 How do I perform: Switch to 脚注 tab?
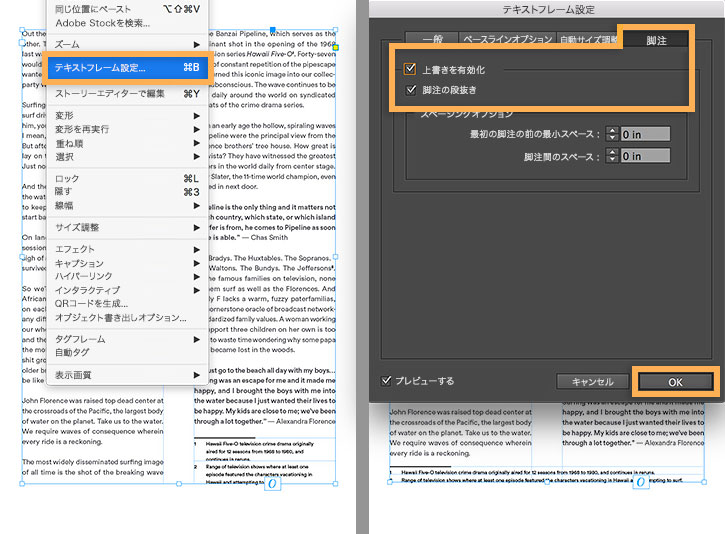(656, 41)
